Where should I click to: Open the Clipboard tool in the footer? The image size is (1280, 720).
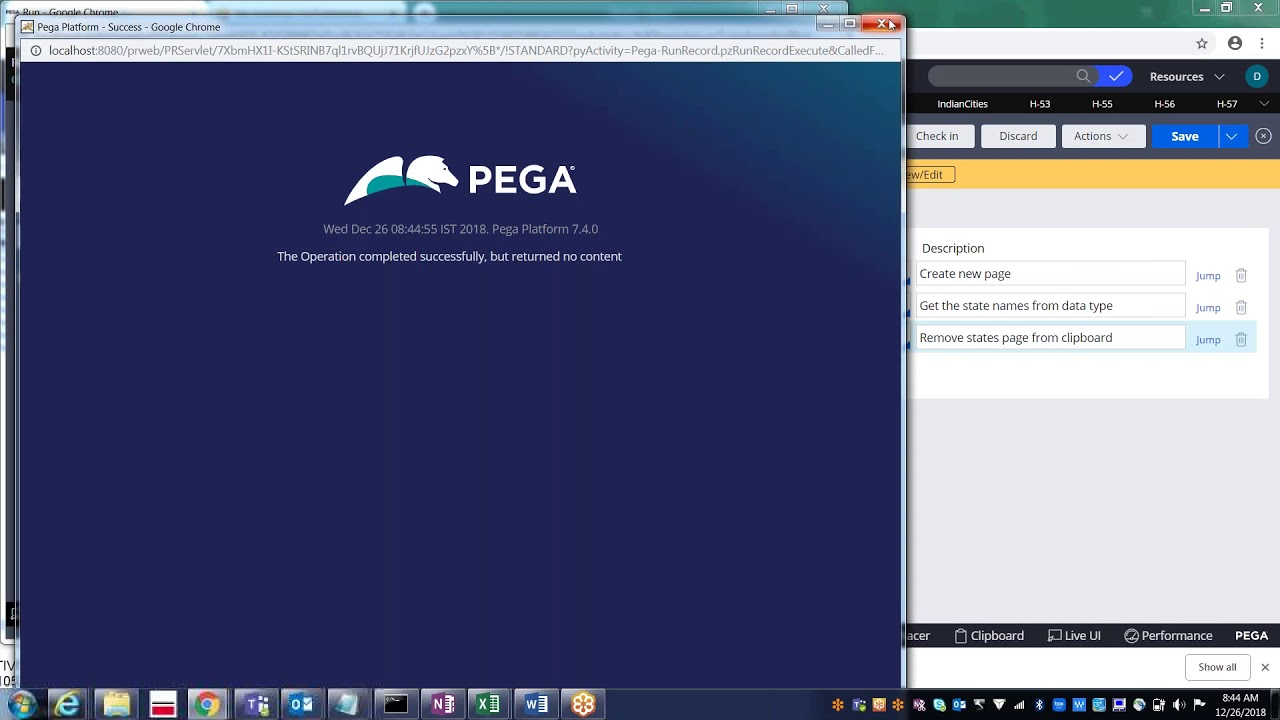point(989,636)
